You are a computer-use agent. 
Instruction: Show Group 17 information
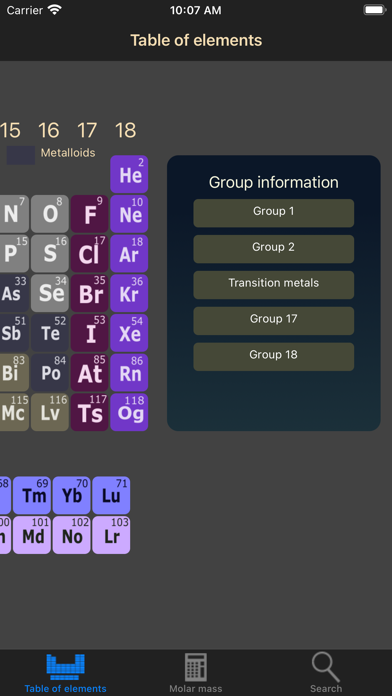(x=273, y=321)
